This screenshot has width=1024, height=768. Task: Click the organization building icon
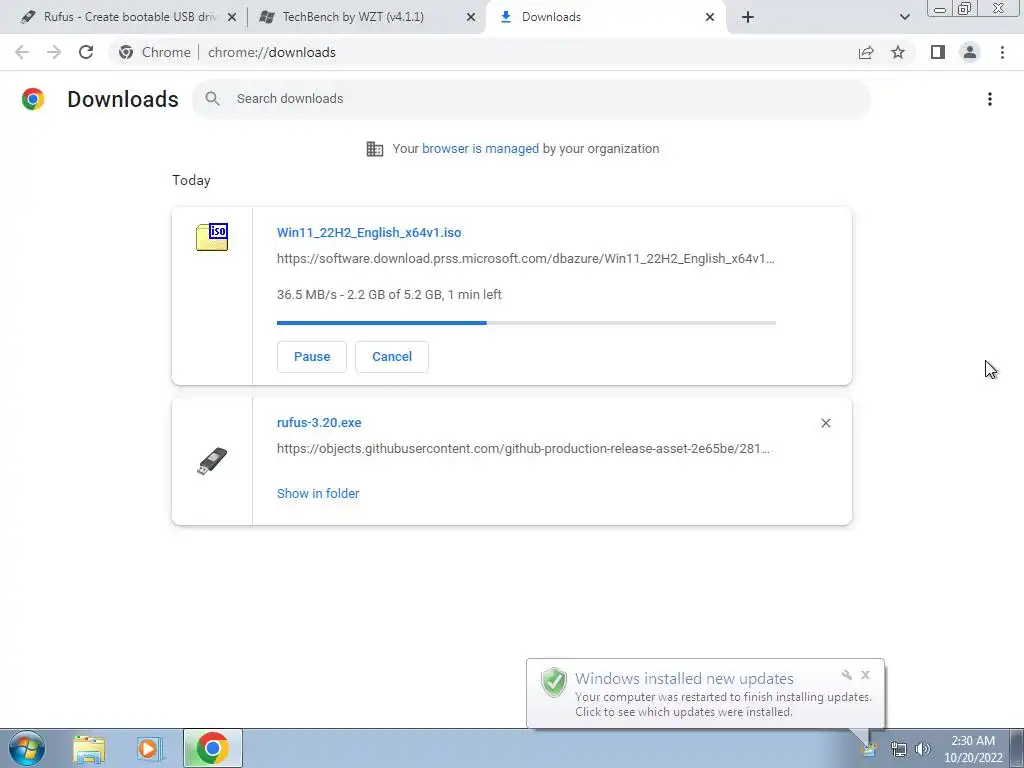375,149
